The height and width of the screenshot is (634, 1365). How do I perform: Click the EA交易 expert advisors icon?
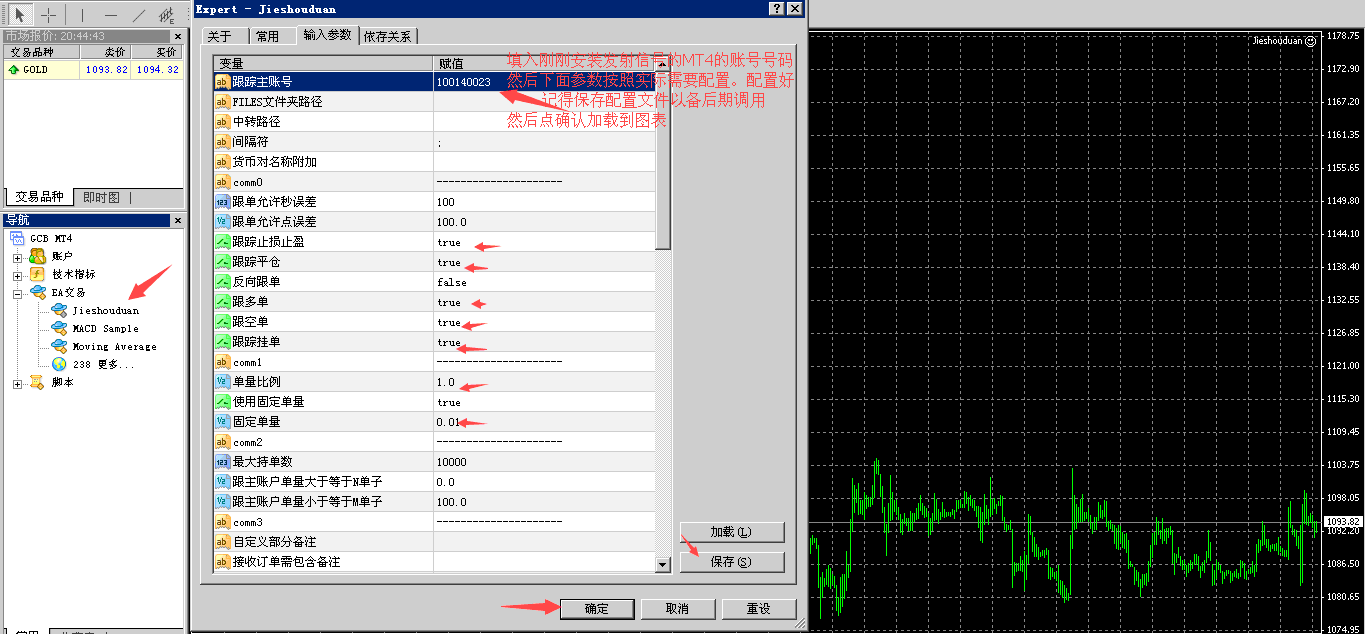coord(37,292)
